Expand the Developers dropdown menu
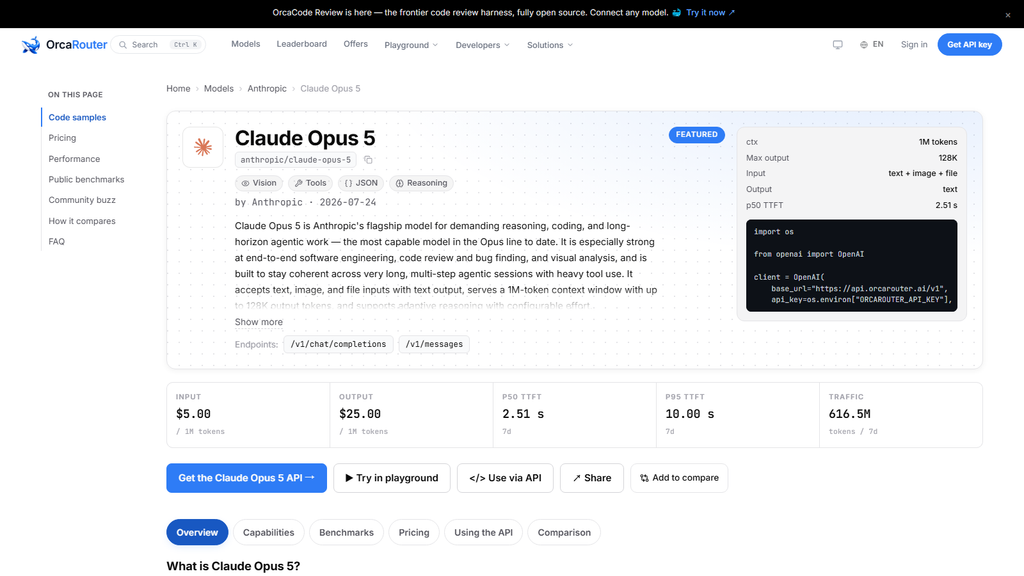The height and width of the screenshot is (576, 1024). tap(482, 45)
